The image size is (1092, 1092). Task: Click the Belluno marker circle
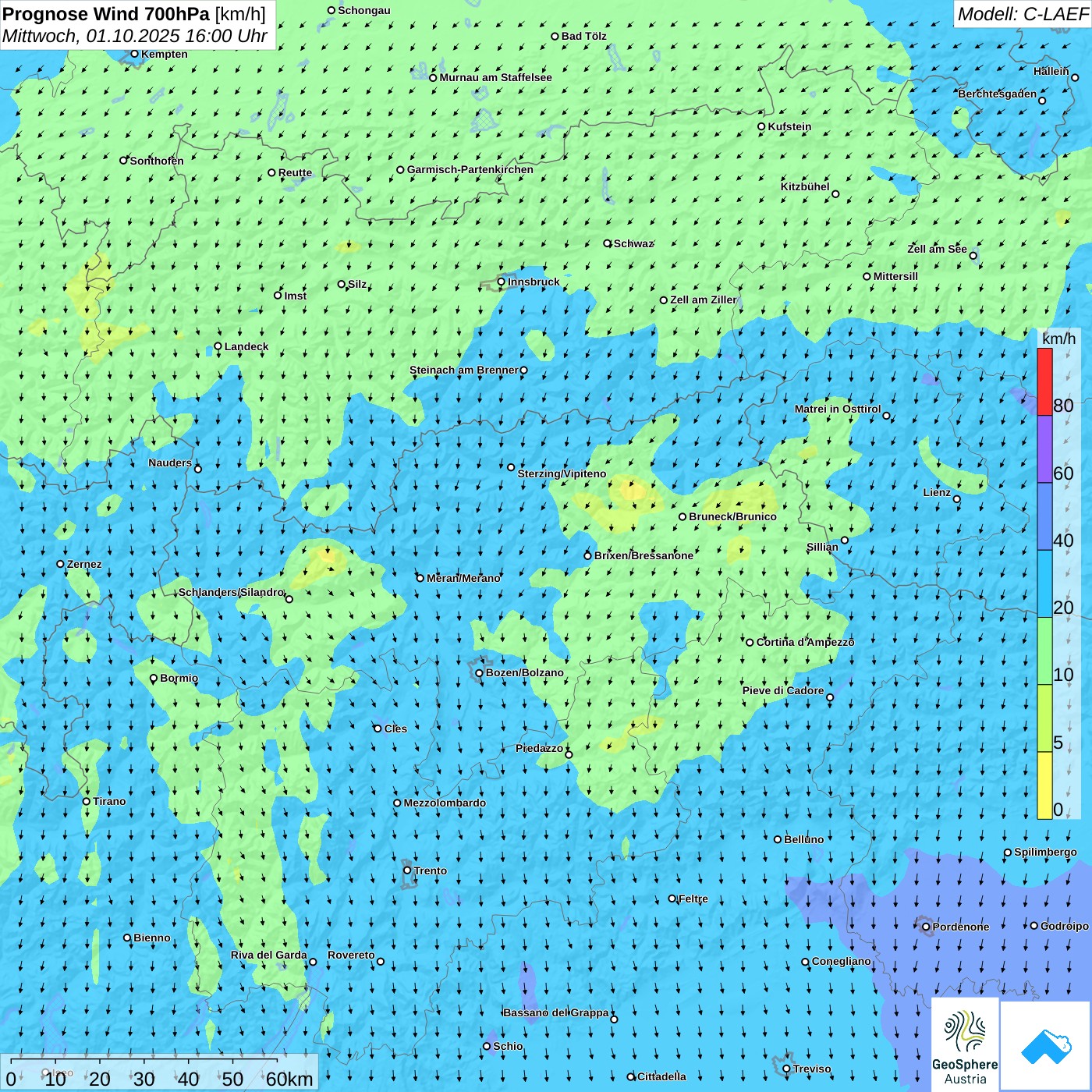[x=778, y=839]
